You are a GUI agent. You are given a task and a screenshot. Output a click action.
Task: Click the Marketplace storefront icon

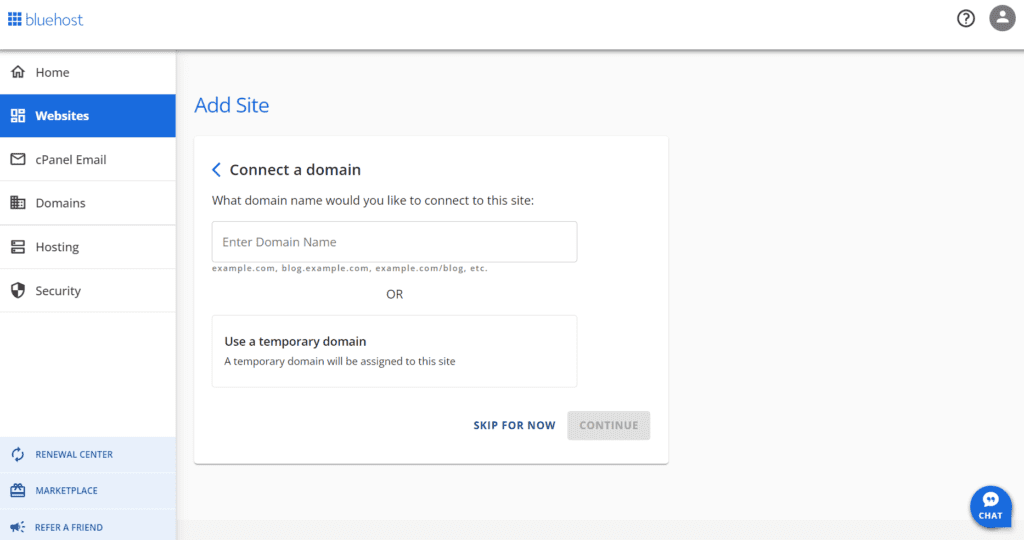[18, 491]
